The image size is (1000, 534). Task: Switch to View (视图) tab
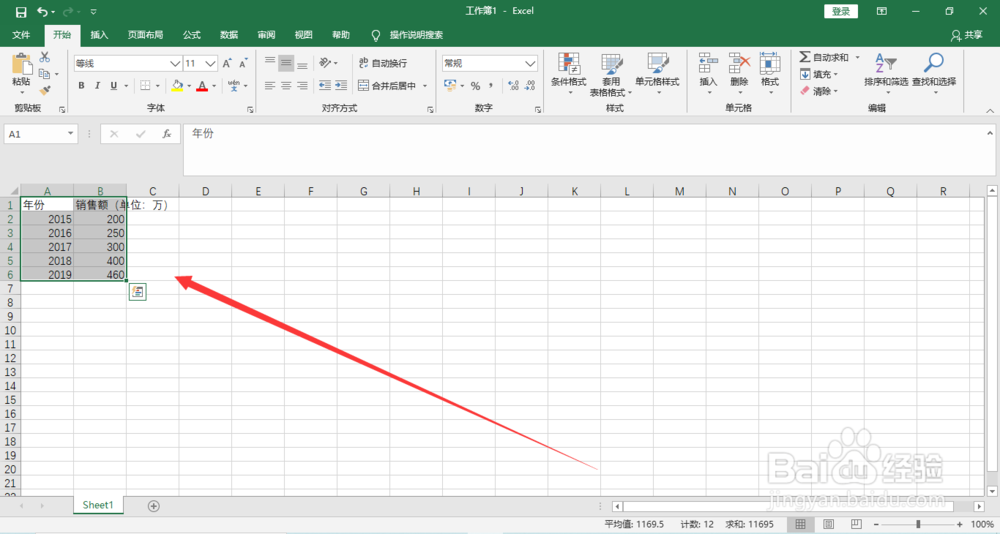(x=304, y=35)
